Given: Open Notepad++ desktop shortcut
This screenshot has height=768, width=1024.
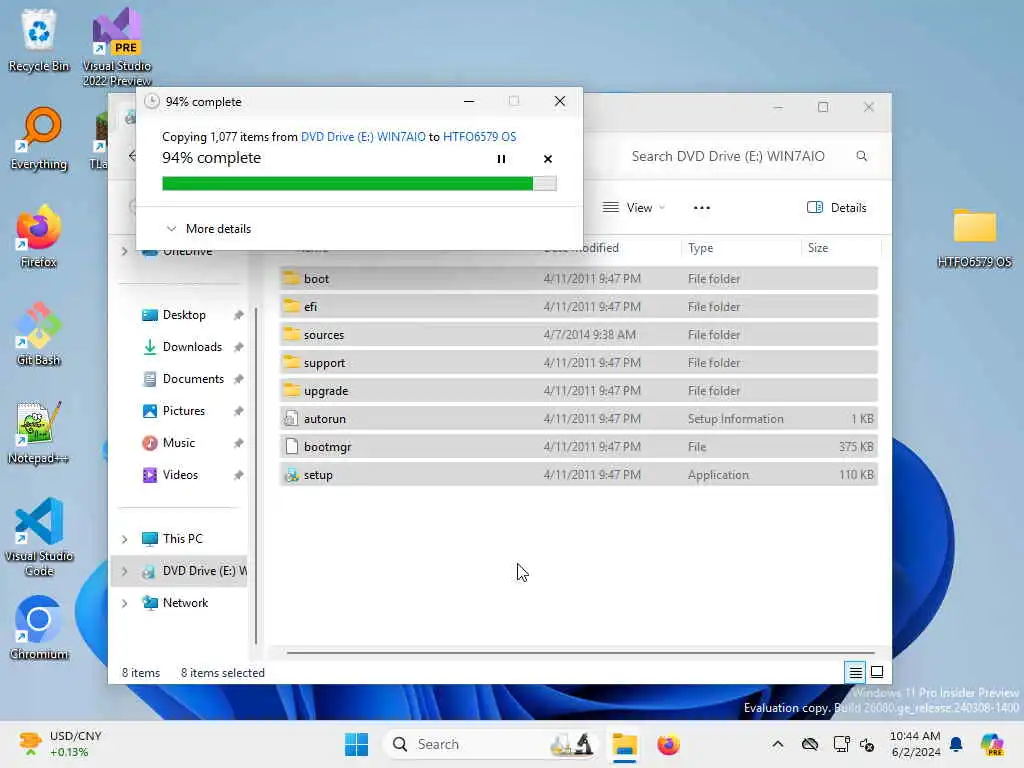Looking at the screenshot, I should point(39,432).
